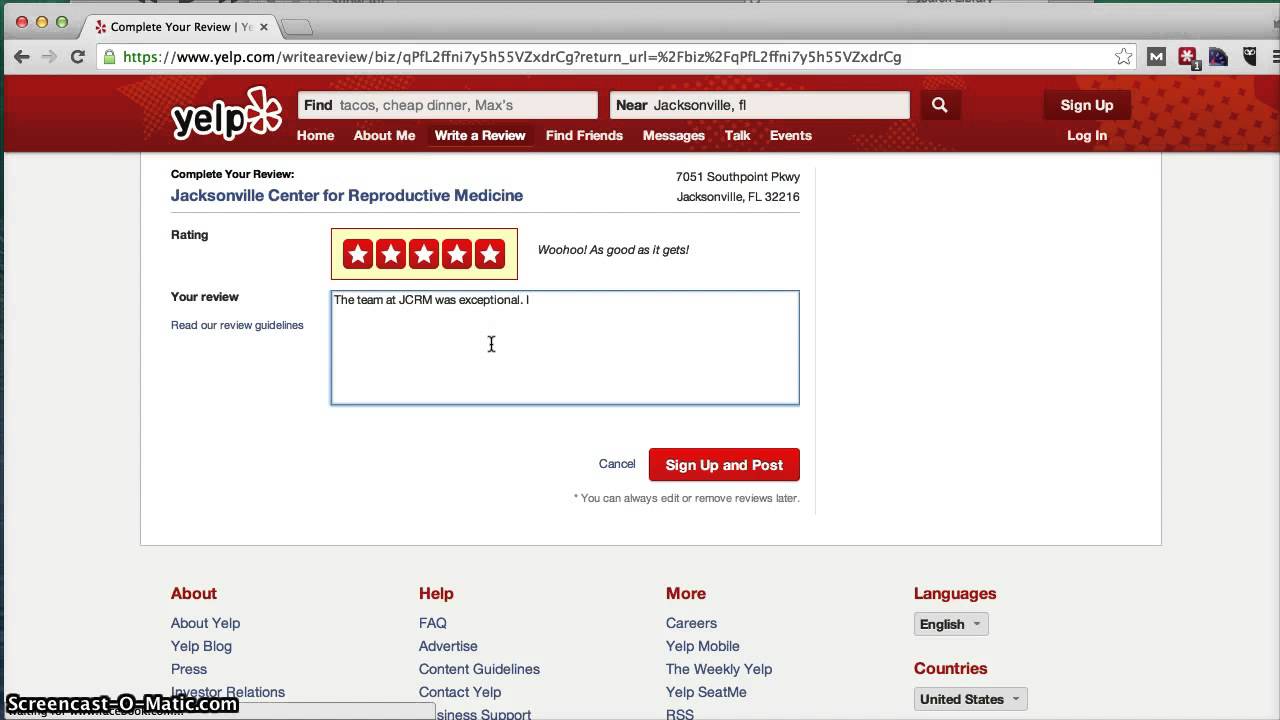
Task: Click inside the review text area
Action: 565,348
